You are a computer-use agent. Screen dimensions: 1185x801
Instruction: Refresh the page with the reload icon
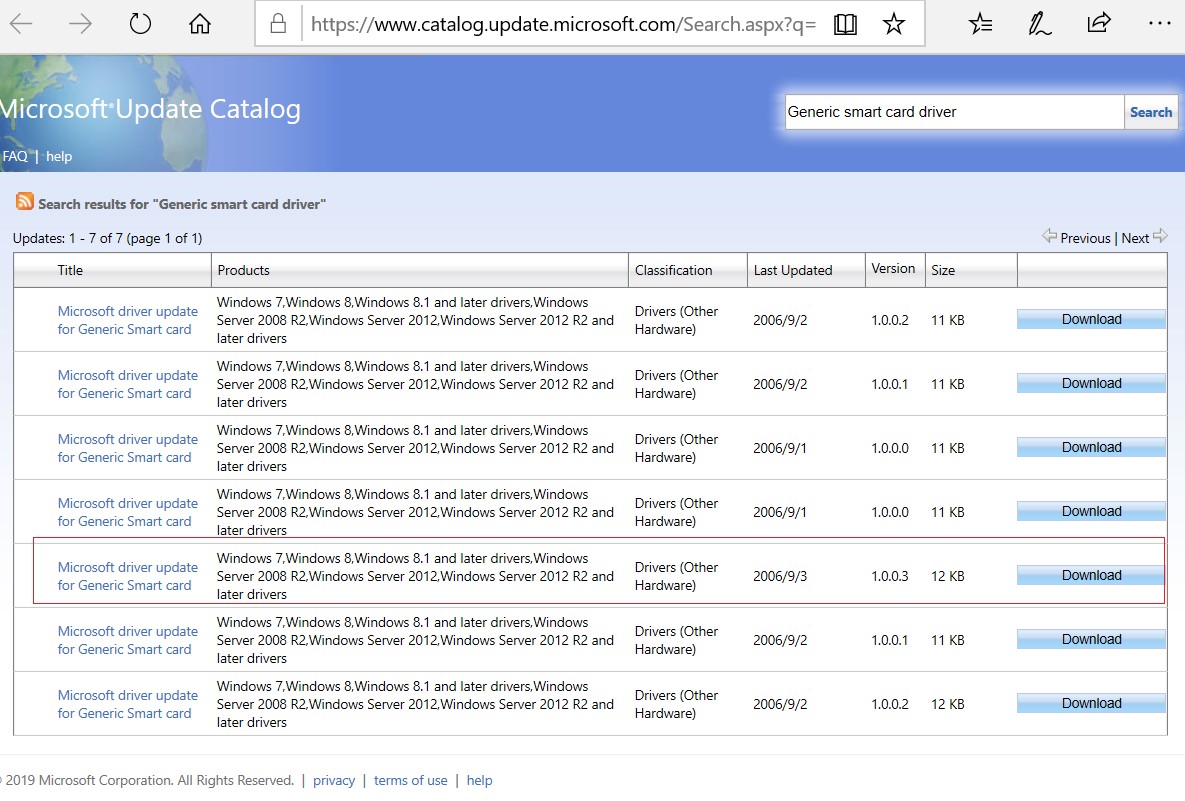click(140, 24)
